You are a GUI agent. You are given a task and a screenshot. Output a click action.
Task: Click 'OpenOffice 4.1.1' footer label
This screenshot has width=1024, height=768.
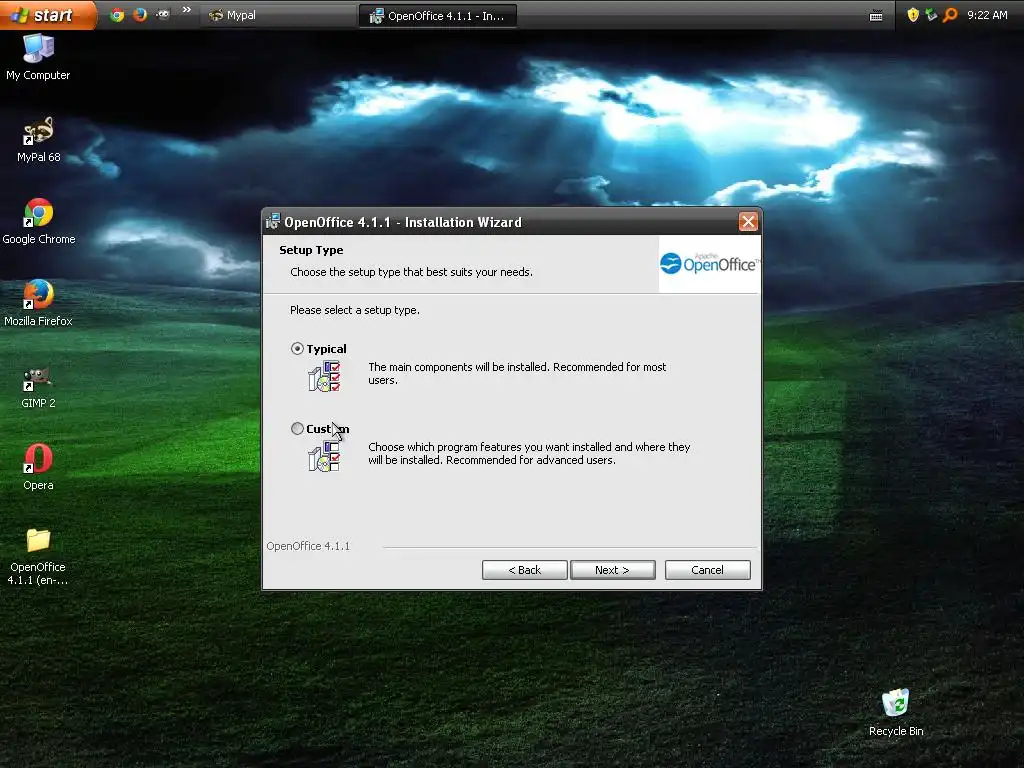(x=308, y=546)
